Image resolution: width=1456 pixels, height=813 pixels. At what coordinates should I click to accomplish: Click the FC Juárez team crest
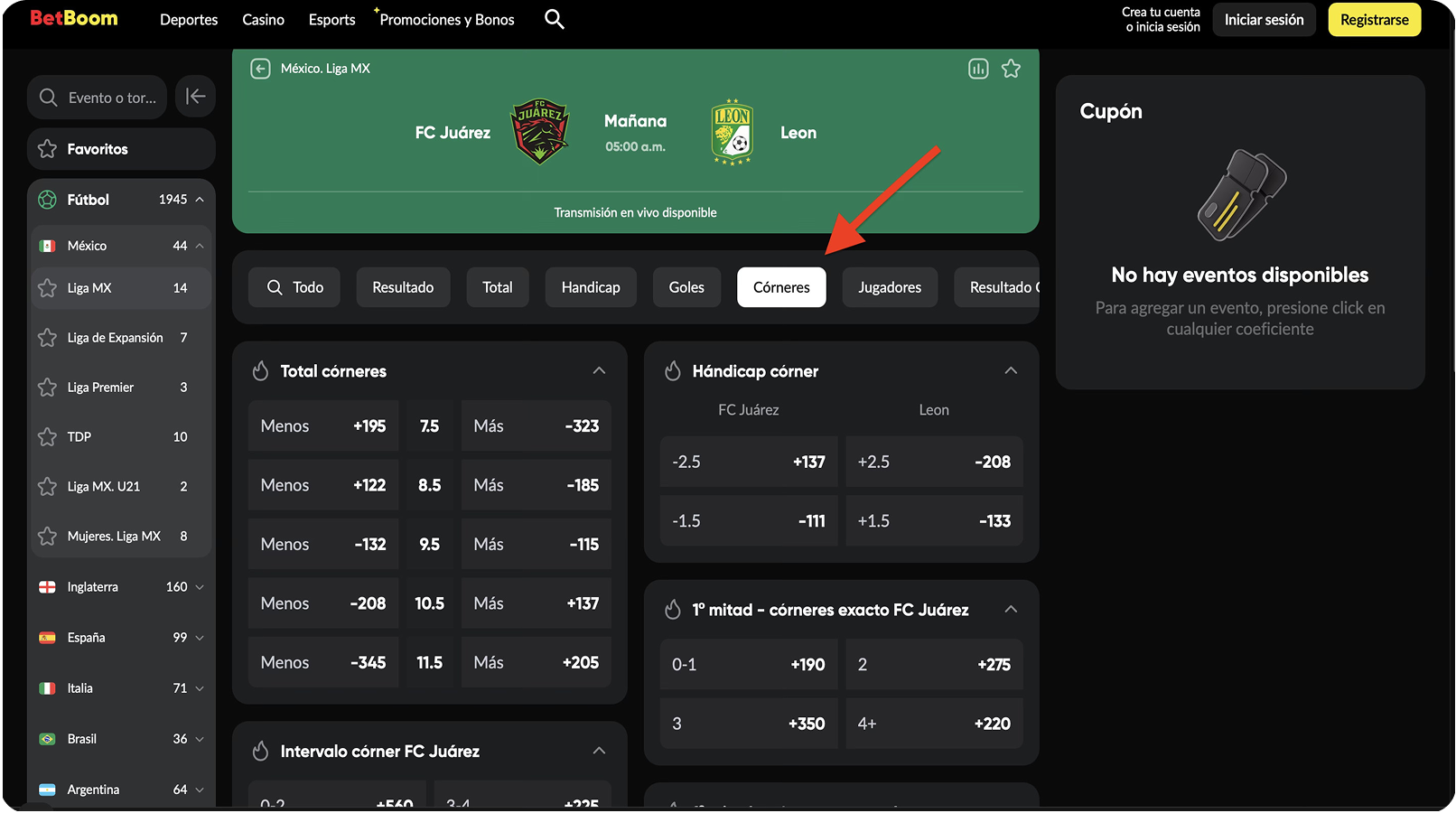[540, 132]
